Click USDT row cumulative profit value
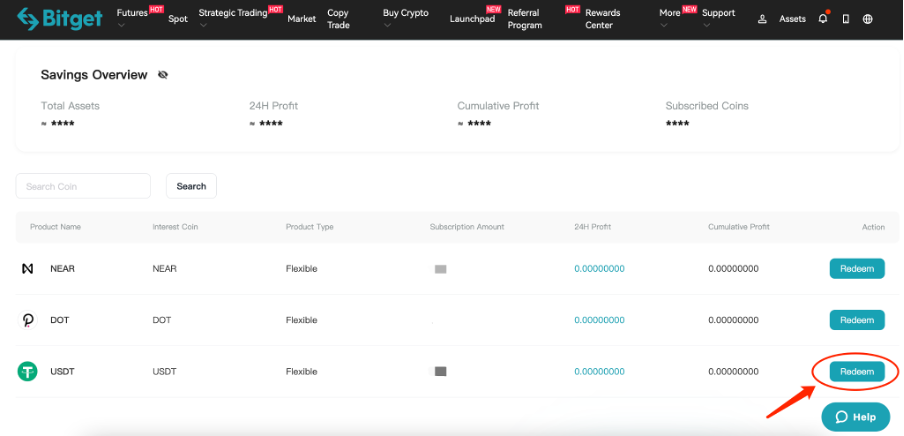Image resolution: width=904 pixels, height=436 pixels. 733,371
